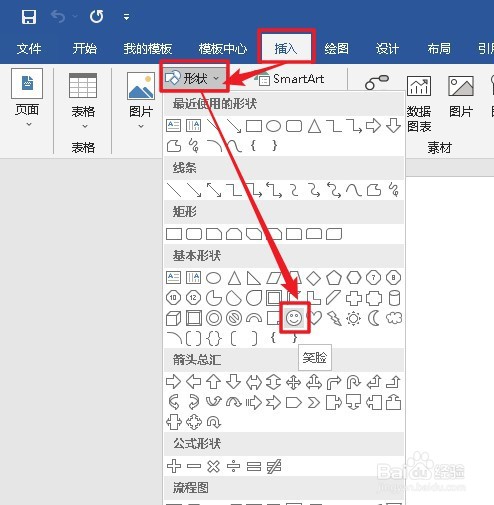Click the 页面 page icon button
The image size is (494, 505).
[27, 83]
